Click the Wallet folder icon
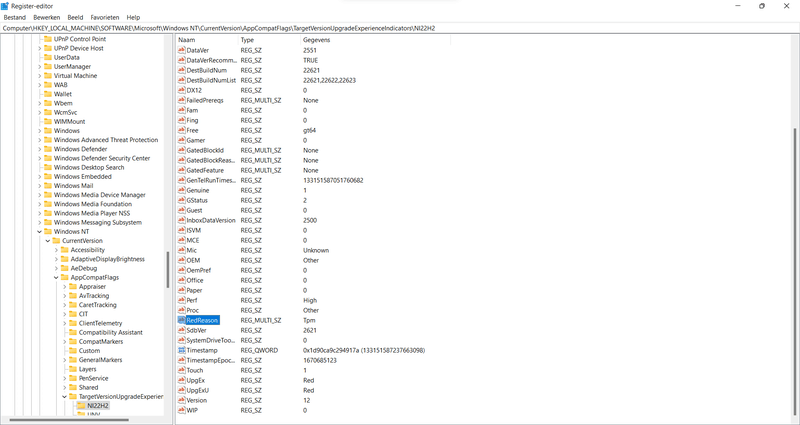The width and height of the screenshot is (800, 425). [x=48, y=94]
